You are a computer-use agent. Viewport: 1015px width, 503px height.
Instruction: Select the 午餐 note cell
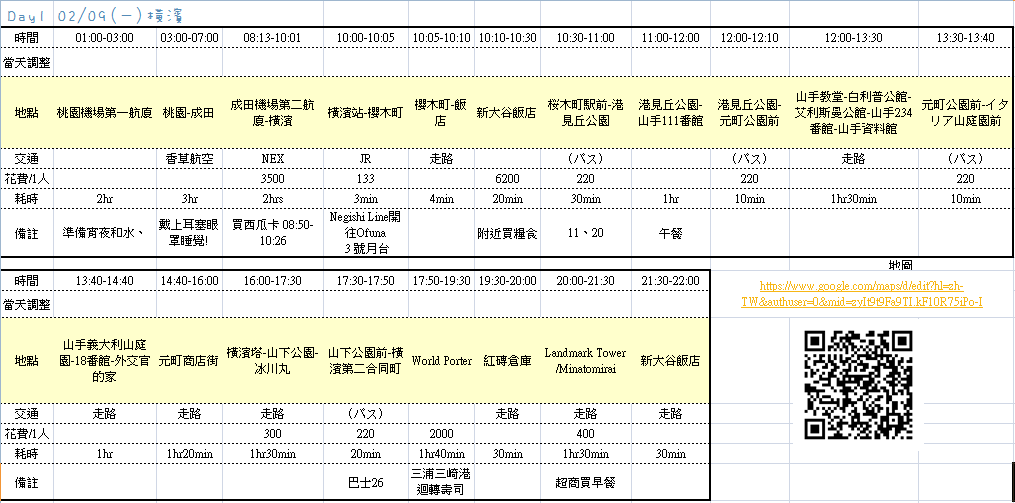(671, 233)
